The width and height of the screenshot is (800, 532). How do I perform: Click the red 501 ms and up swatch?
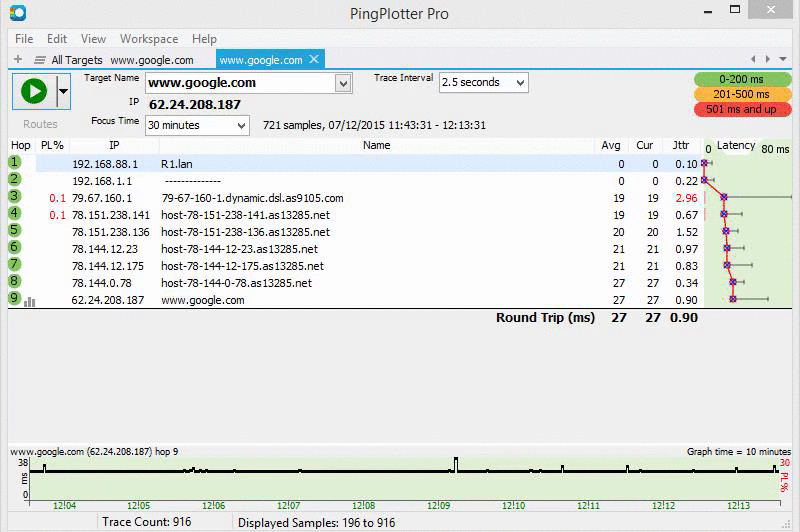[x=742, y=109]
